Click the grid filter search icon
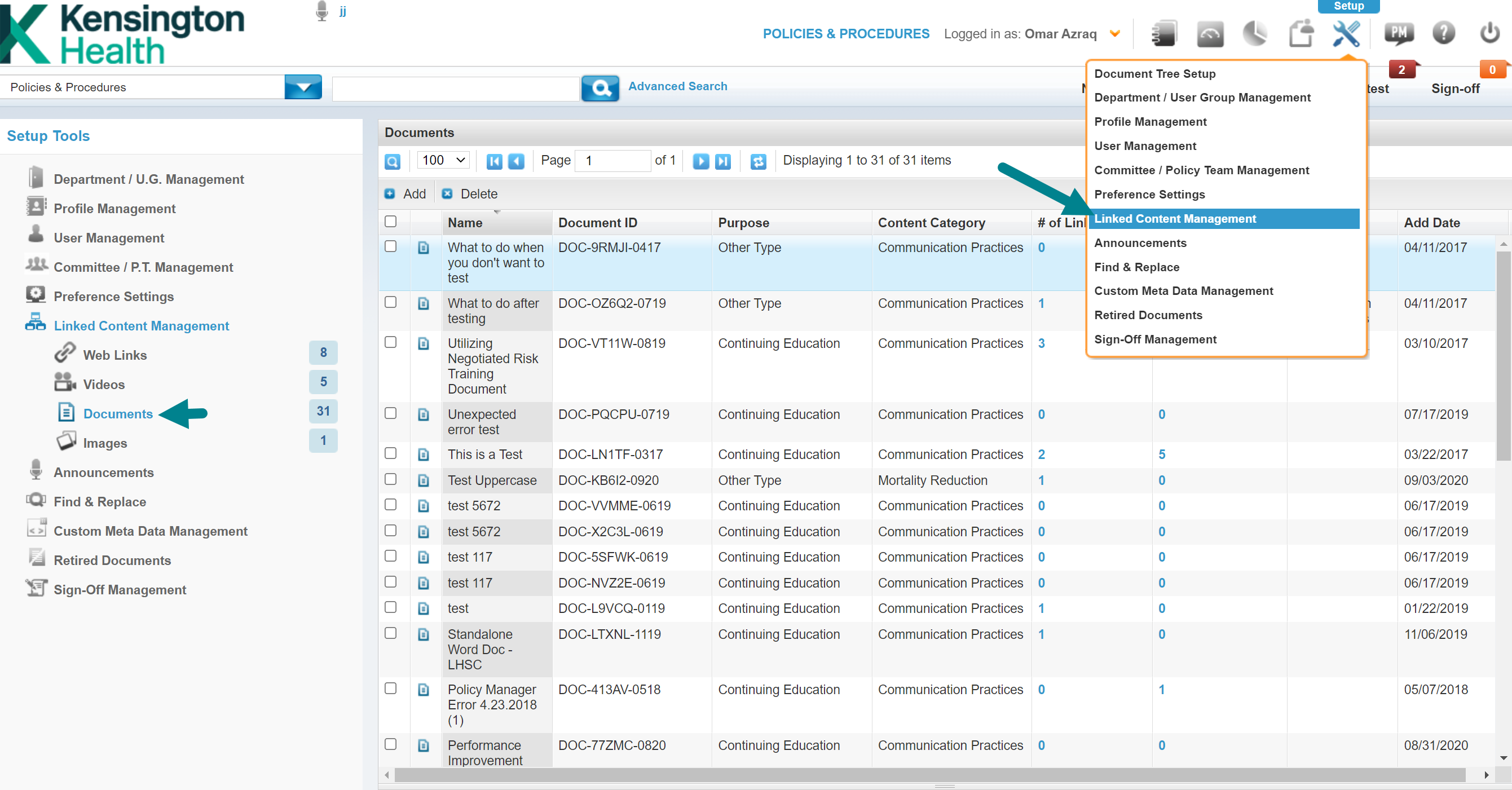The image size is (1512, 790). tap(392, 161)
